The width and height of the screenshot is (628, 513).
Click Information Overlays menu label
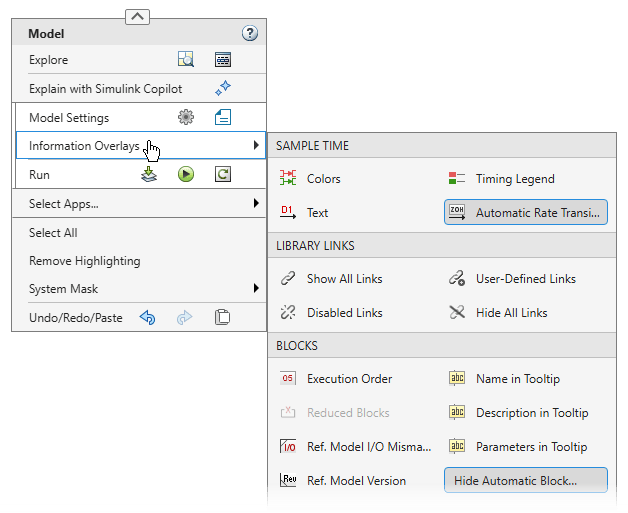[x=84, y=146]
